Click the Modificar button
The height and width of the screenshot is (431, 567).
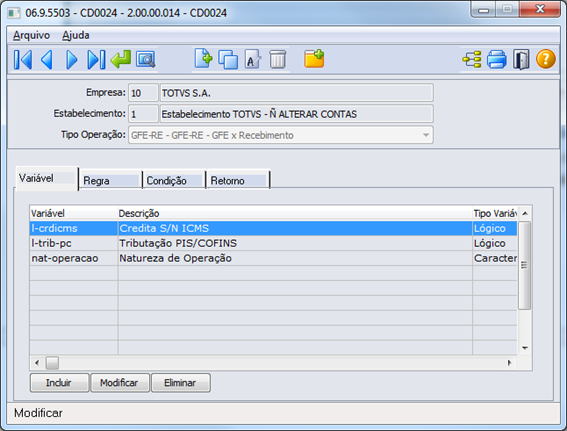(x=119, y=383)
